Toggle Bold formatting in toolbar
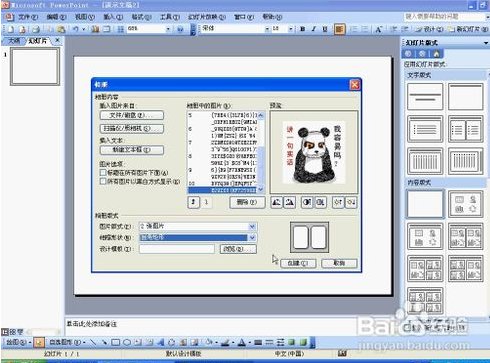Image resolution: width=490 pixels, height=363 pixels. 302,29
